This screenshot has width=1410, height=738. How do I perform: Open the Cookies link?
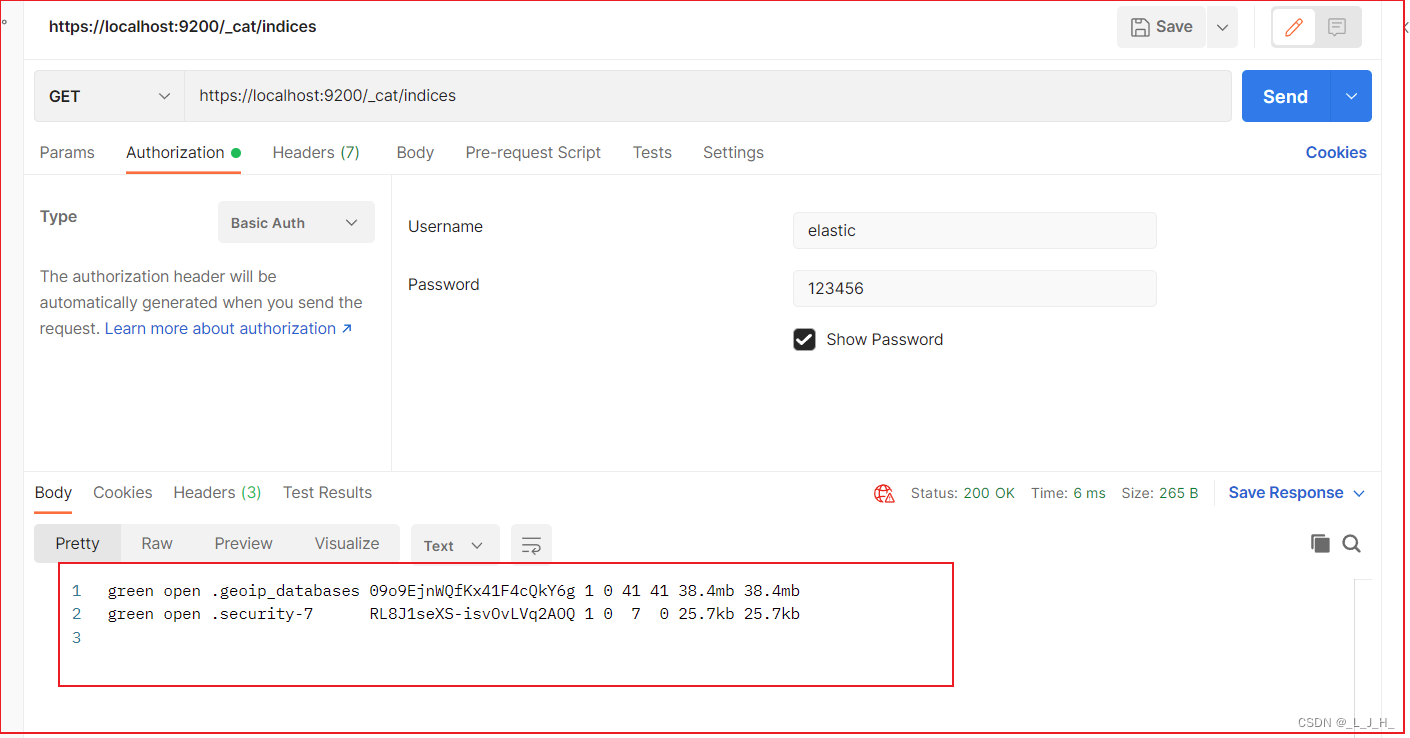[1336, 152]
